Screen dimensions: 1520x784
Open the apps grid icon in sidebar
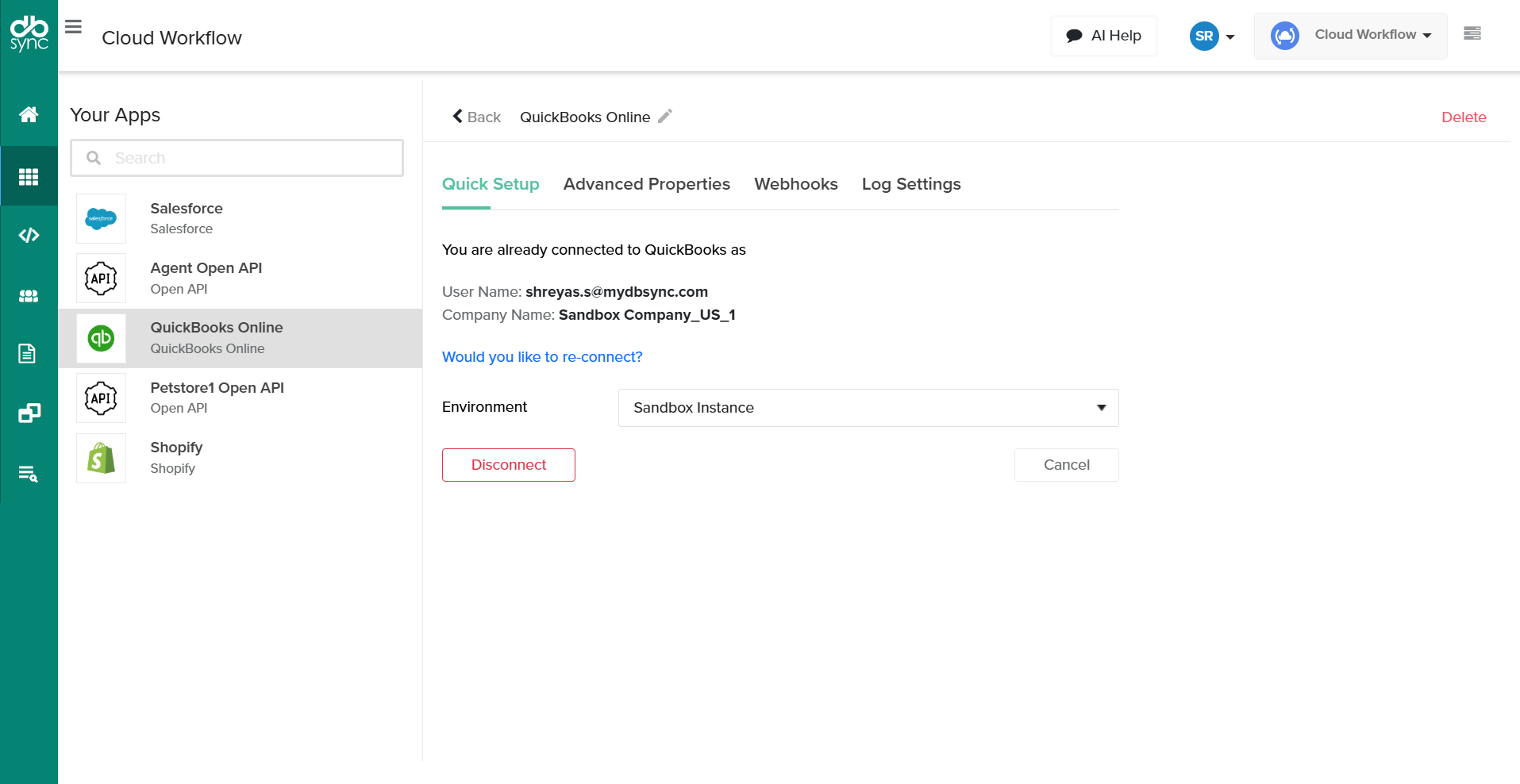(29, 176)
